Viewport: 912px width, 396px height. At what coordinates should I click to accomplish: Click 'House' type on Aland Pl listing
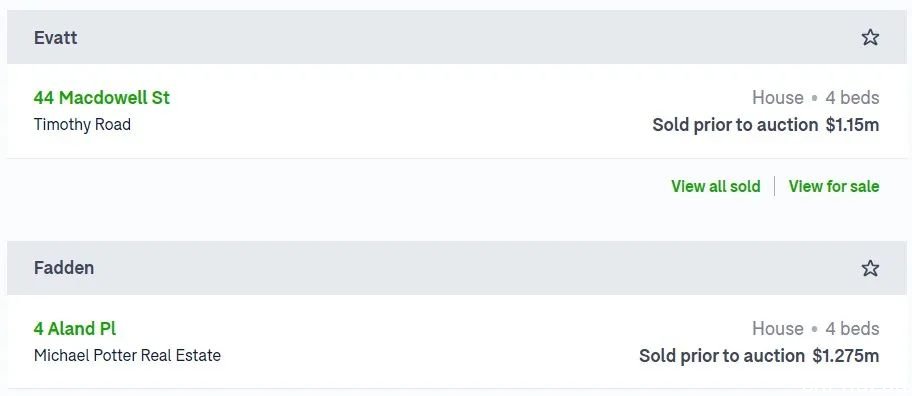point(778,329)
